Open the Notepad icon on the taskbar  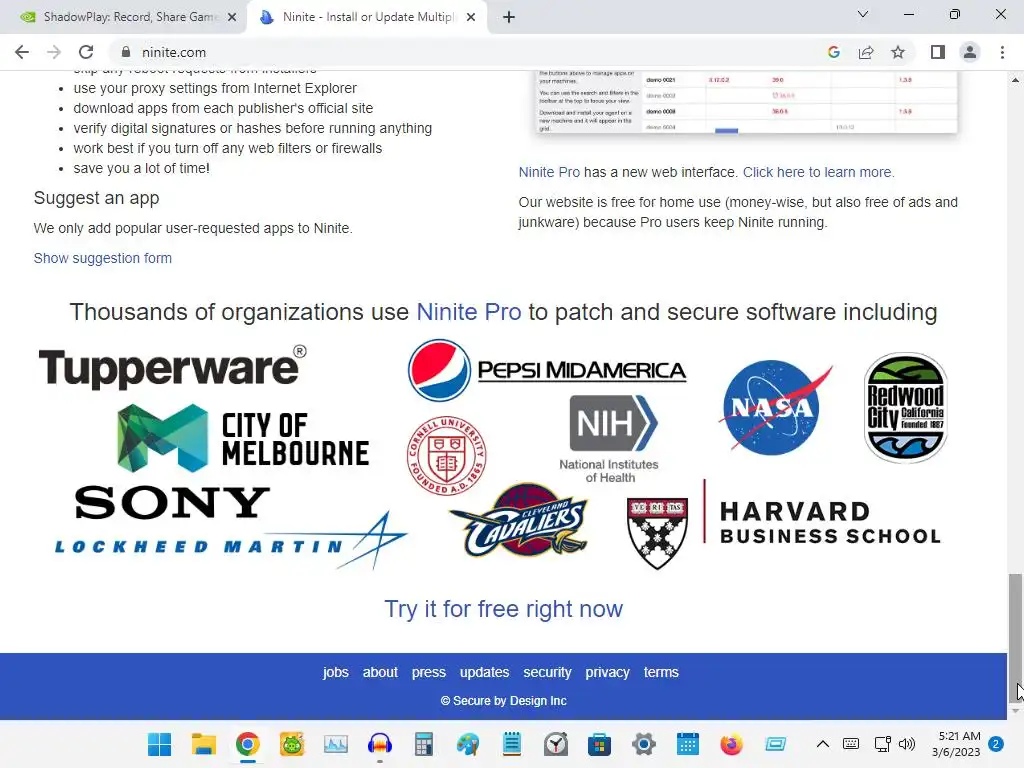[x=512, y=744]
